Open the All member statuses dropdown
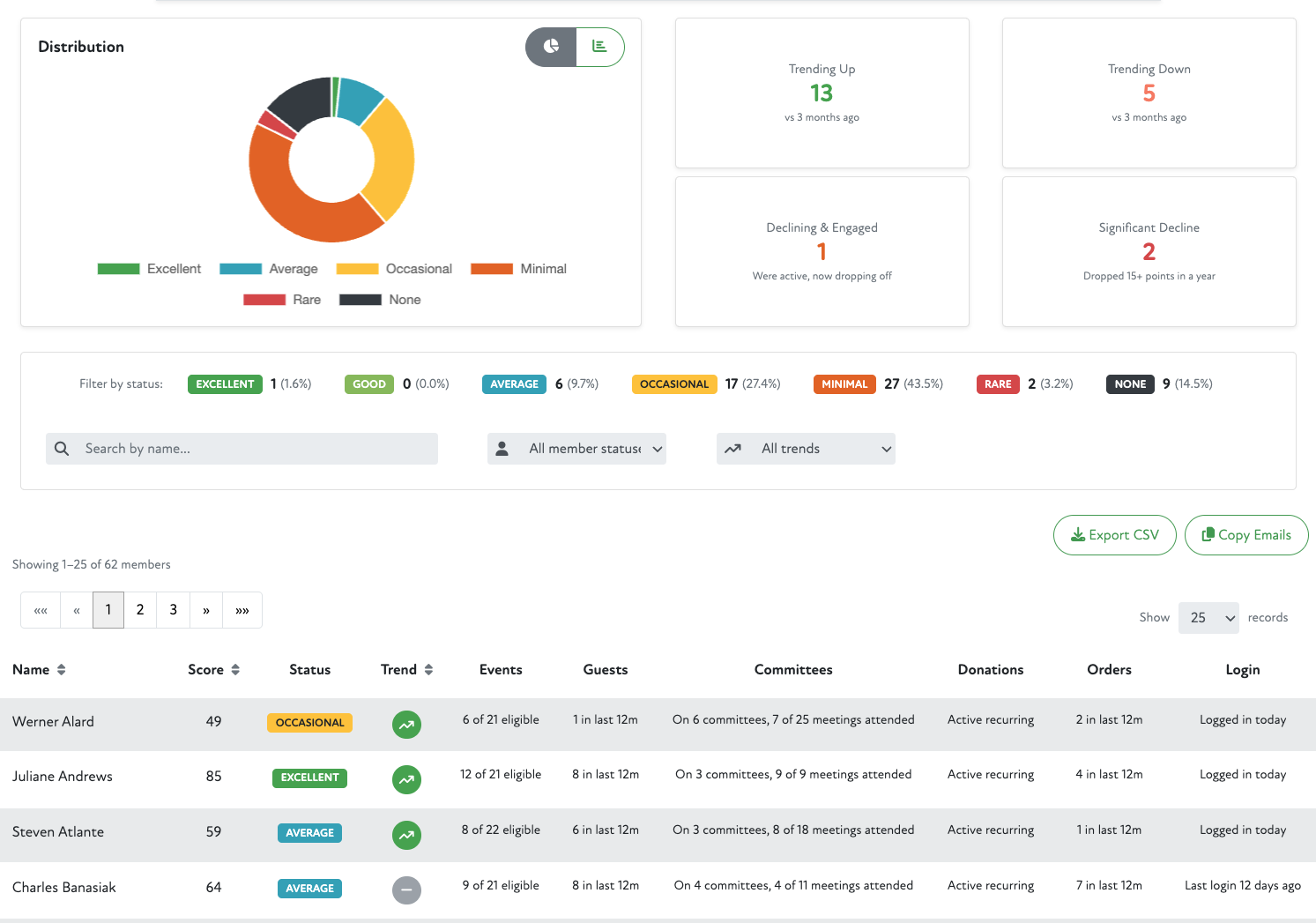This screenshot has height=923, width=1316. pyautogui.click(x=576, y=449)
